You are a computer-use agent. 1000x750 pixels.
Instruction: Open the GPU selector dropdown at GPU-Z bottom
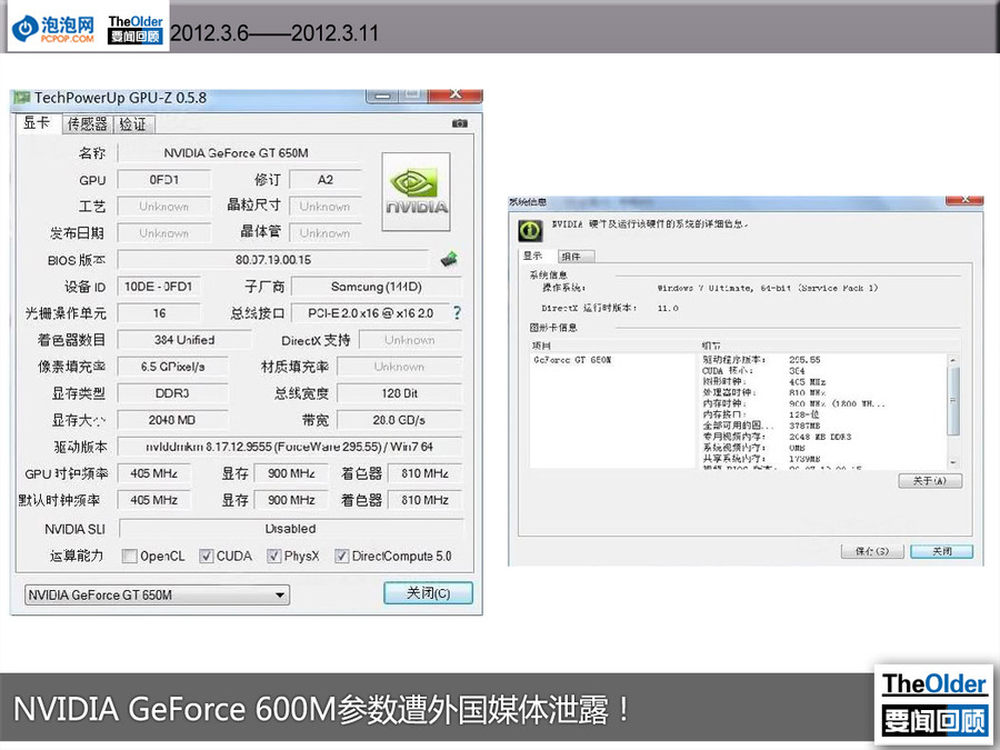[157, 595]
